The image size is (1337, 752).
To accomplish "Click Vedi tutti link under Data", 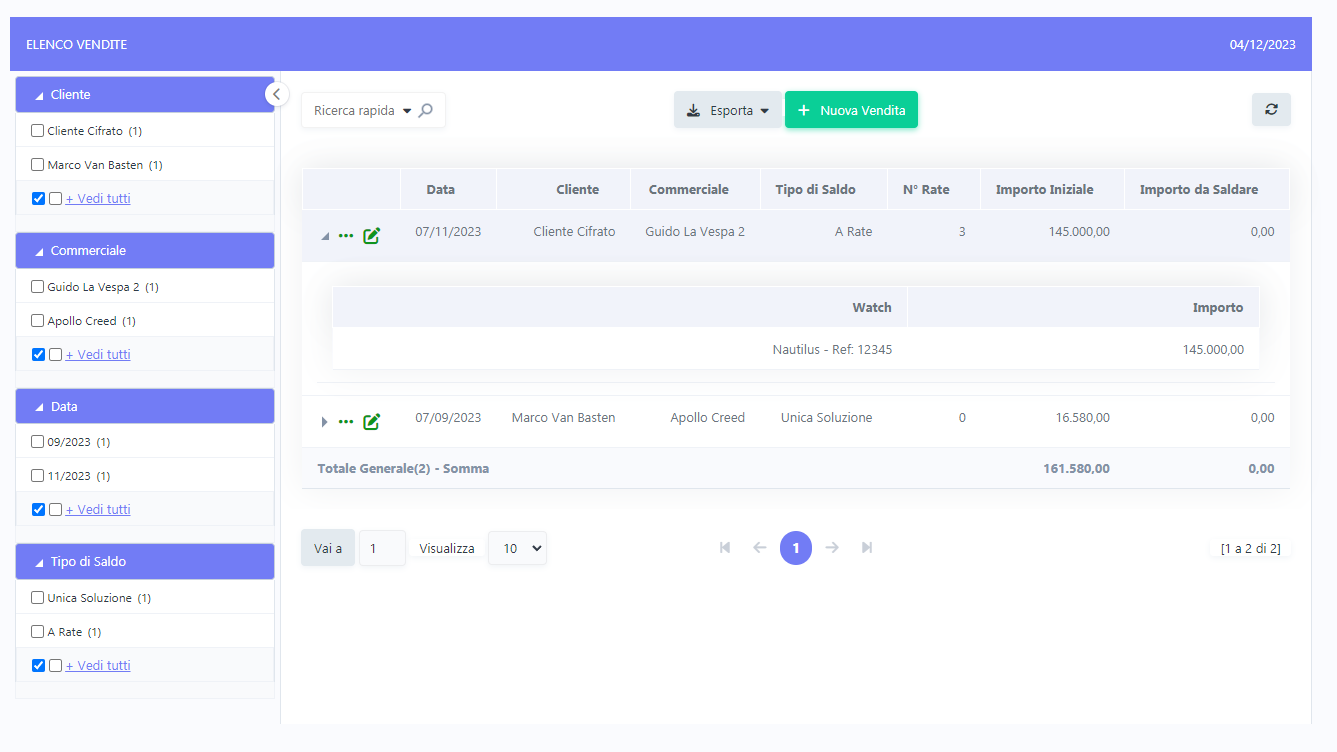I will coord(98,510).
